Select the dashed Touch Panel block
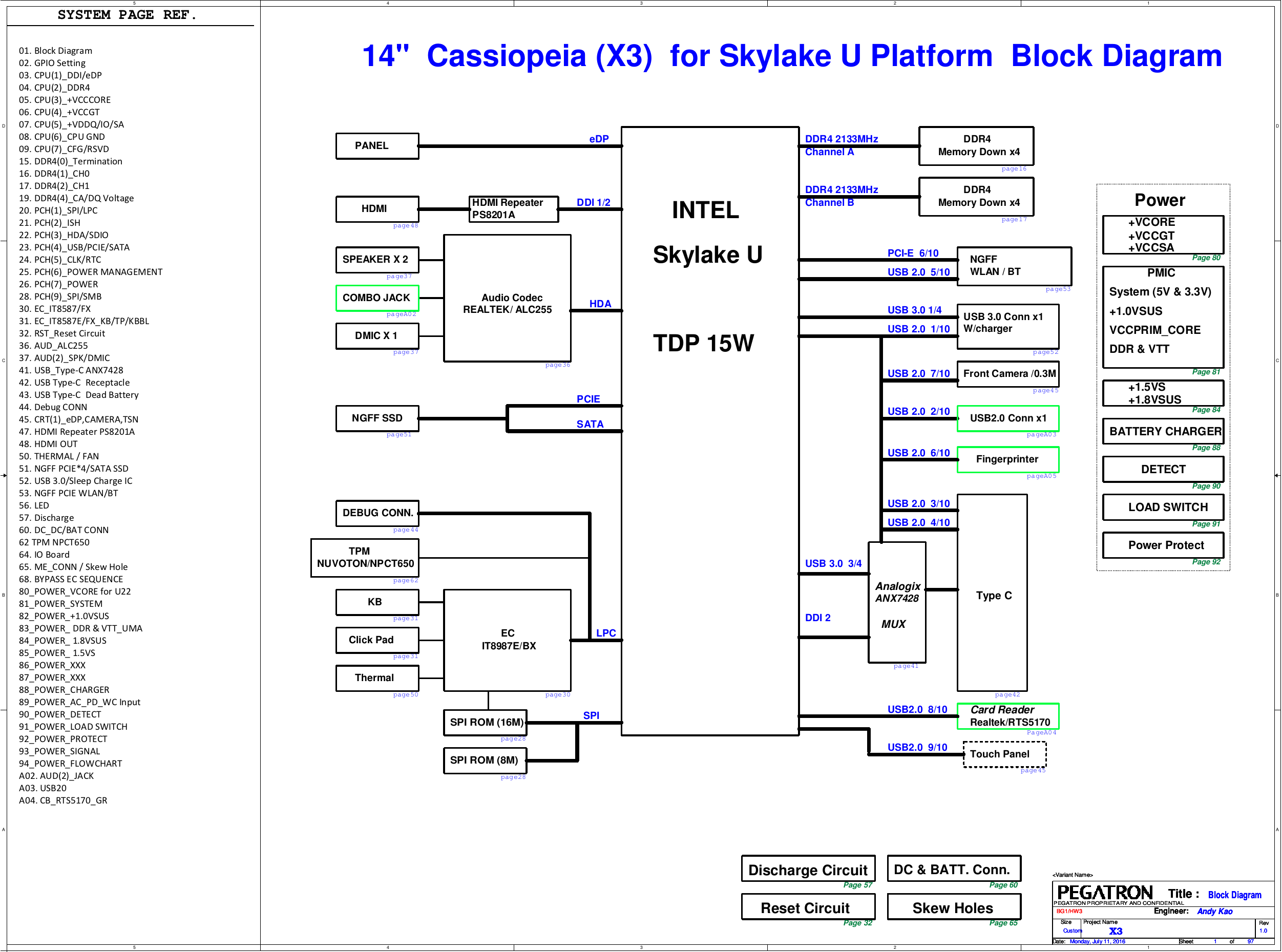This screenshot has width=1282, height=952. pos(1005,754)
